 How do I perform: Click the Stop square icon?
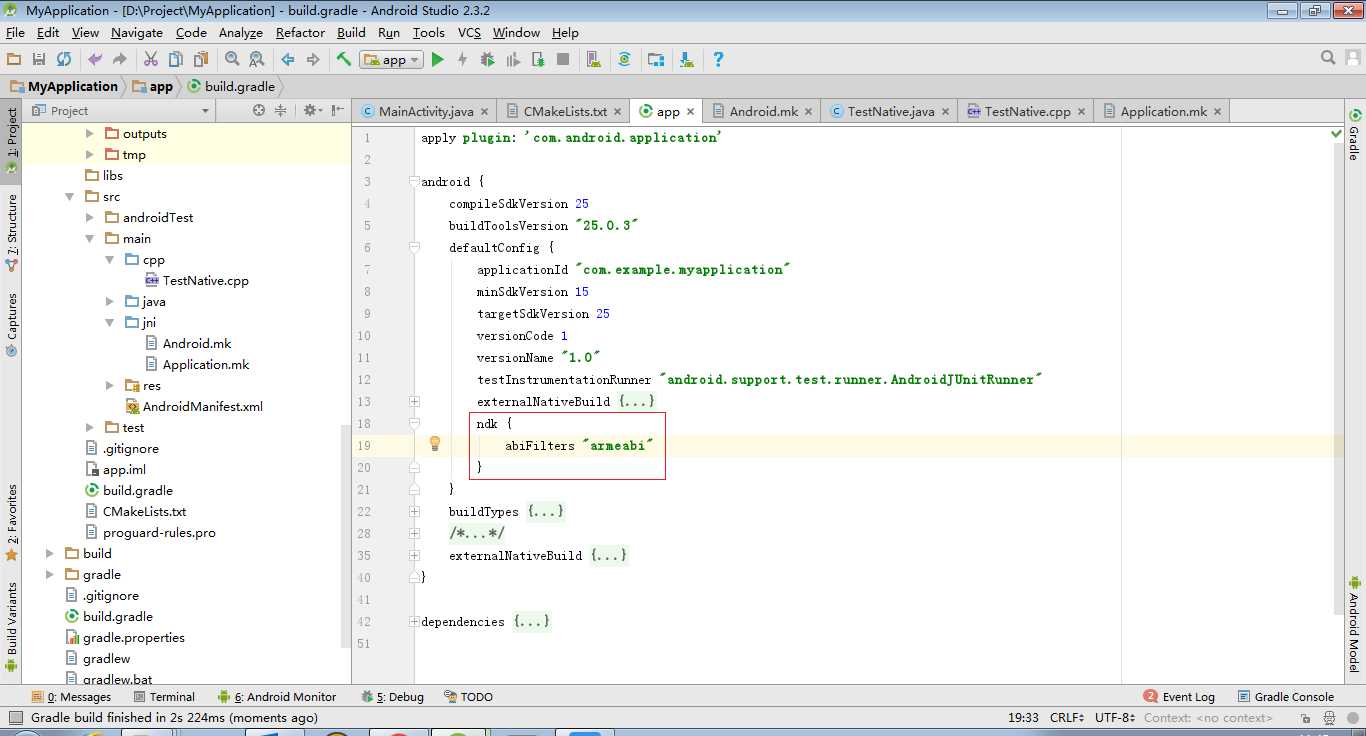[x=563, y=60]
